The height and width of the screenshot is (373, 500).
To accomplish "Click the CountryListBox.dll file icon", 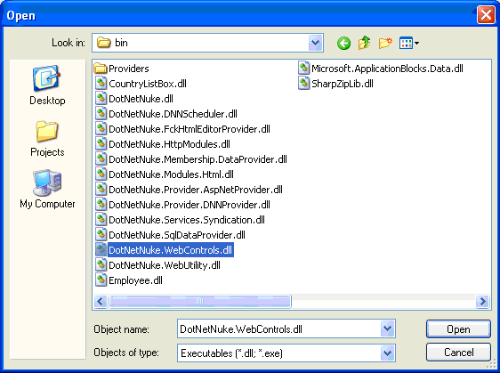I will click(x=101, y=83).
